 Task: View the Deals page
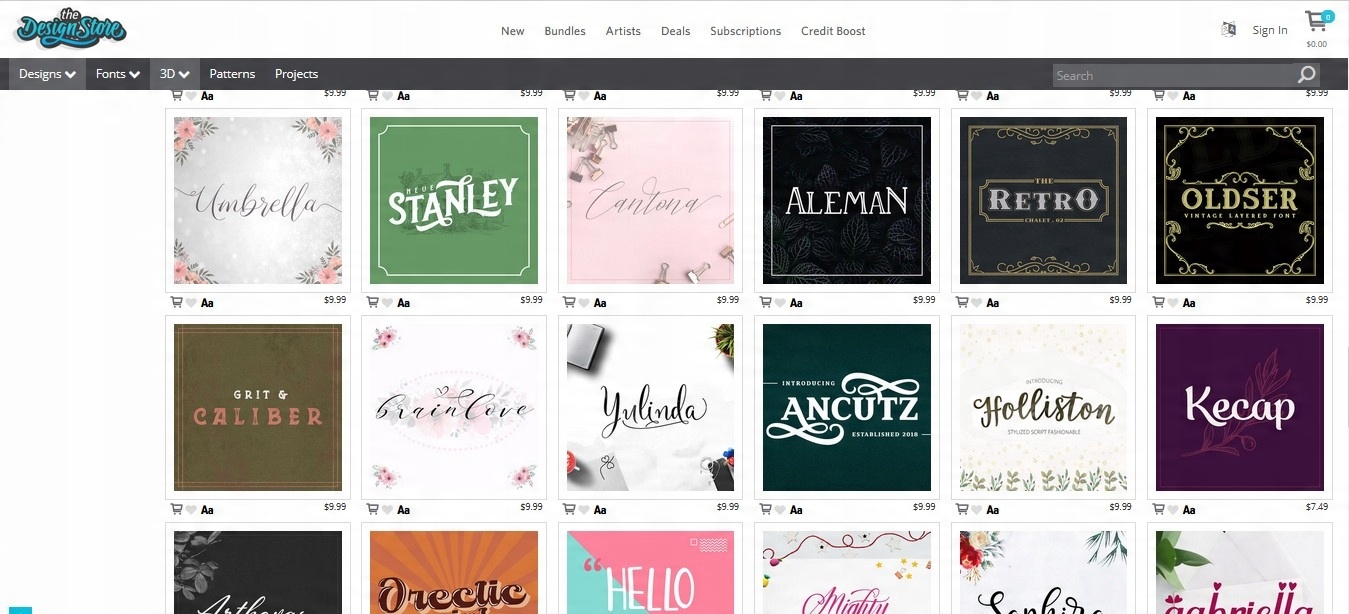[676, 31]
